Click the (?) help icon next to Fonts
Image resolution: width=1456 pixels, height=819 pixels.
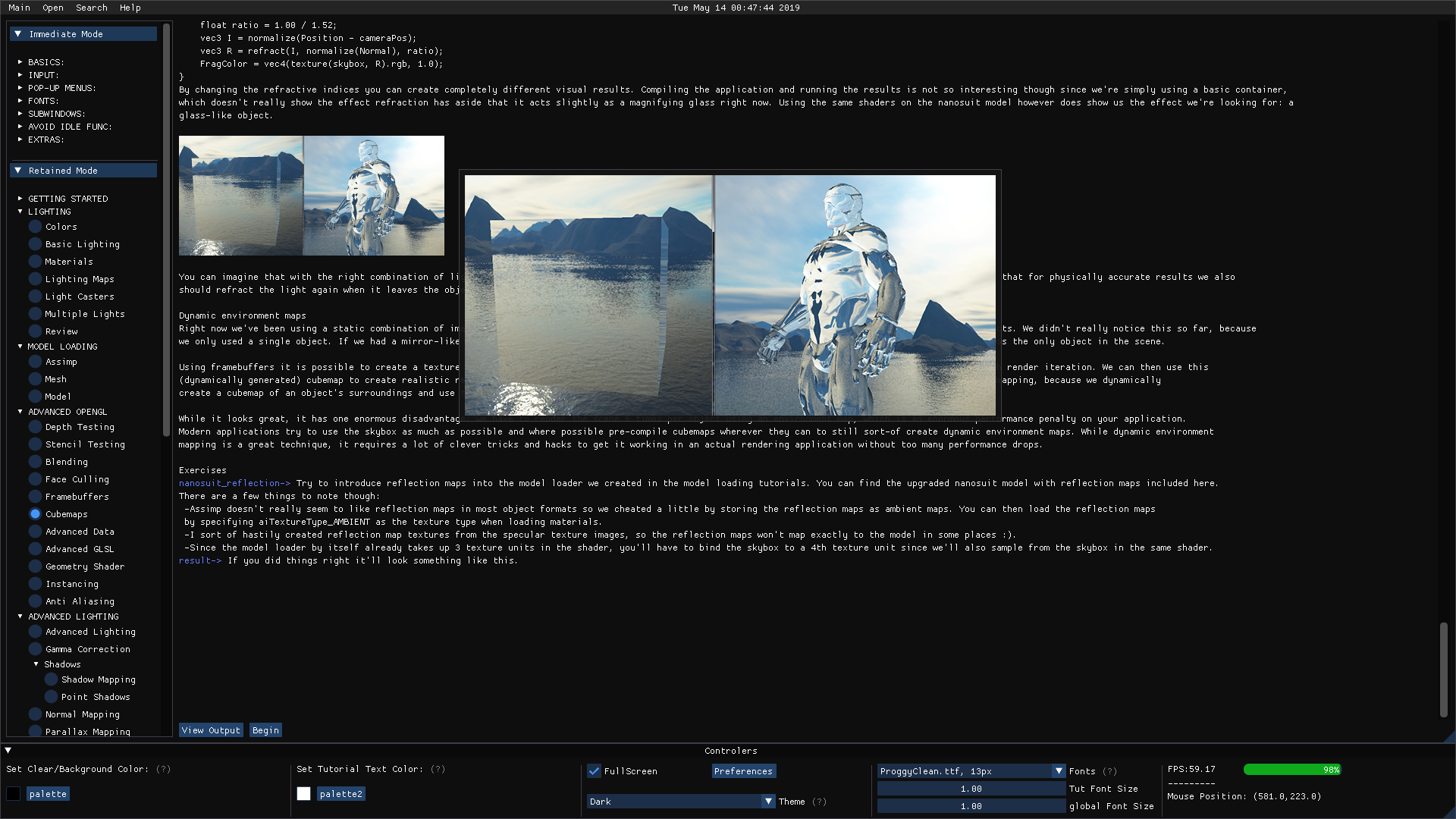coord(1109,771)
